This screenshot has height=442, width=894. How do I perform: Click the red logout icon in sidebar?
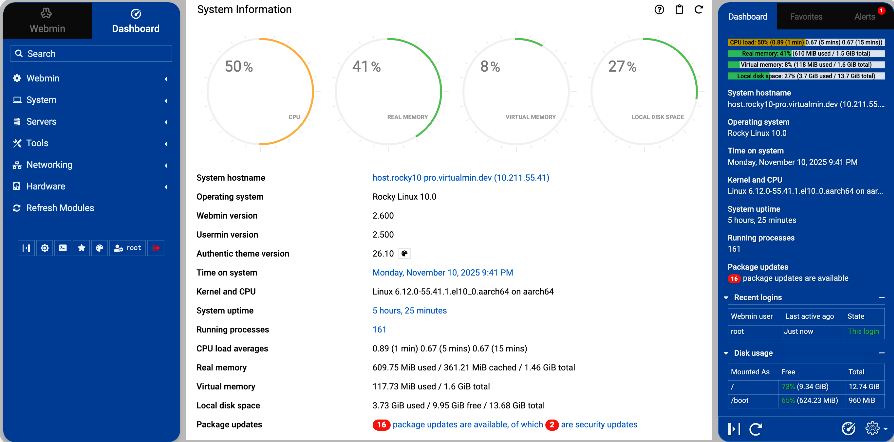[156, 247]
